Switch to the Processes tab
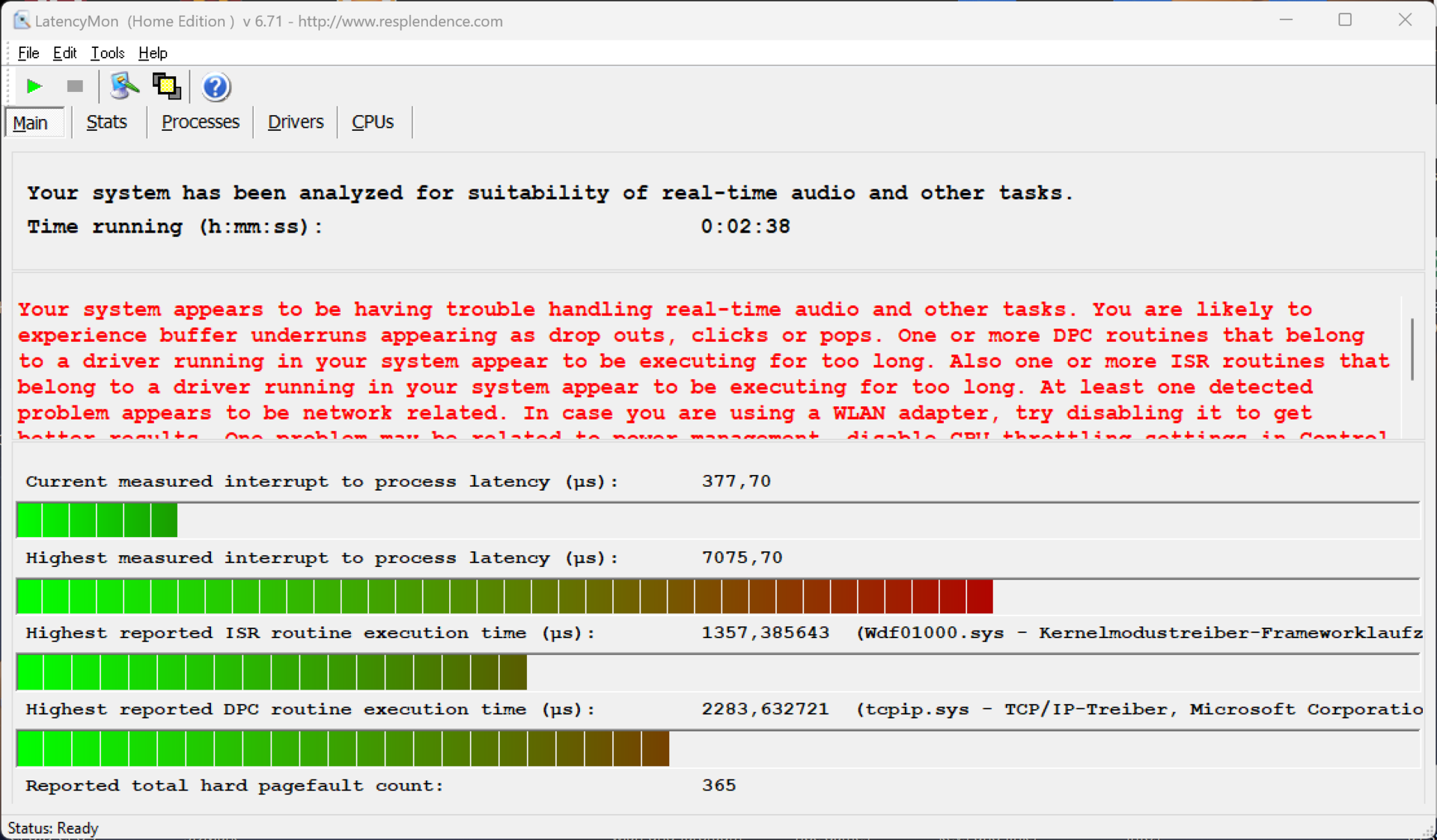1437x840 pixels. [200, 122]
